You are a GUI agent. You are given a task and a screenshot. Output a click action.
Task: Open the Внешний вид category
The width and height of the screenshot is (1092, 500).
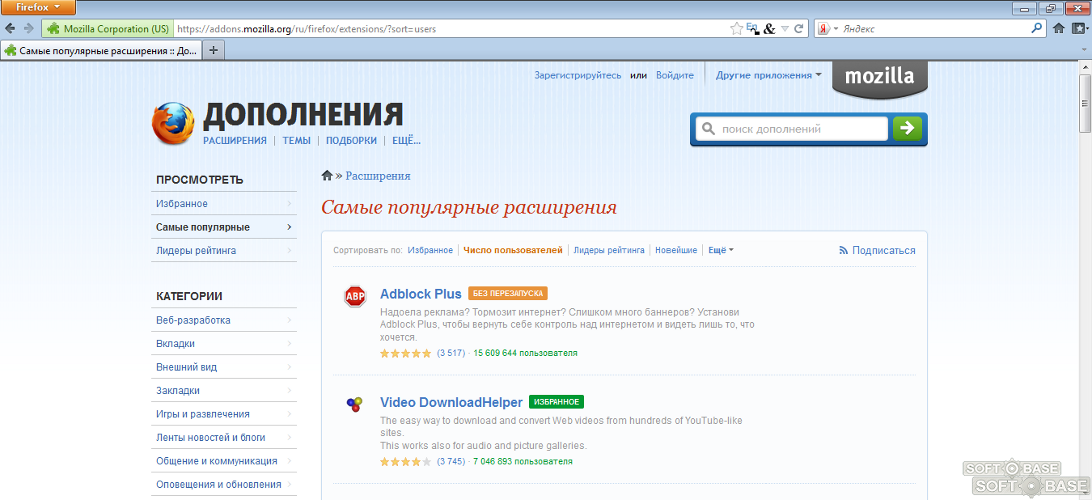click(x=224, y=367)
